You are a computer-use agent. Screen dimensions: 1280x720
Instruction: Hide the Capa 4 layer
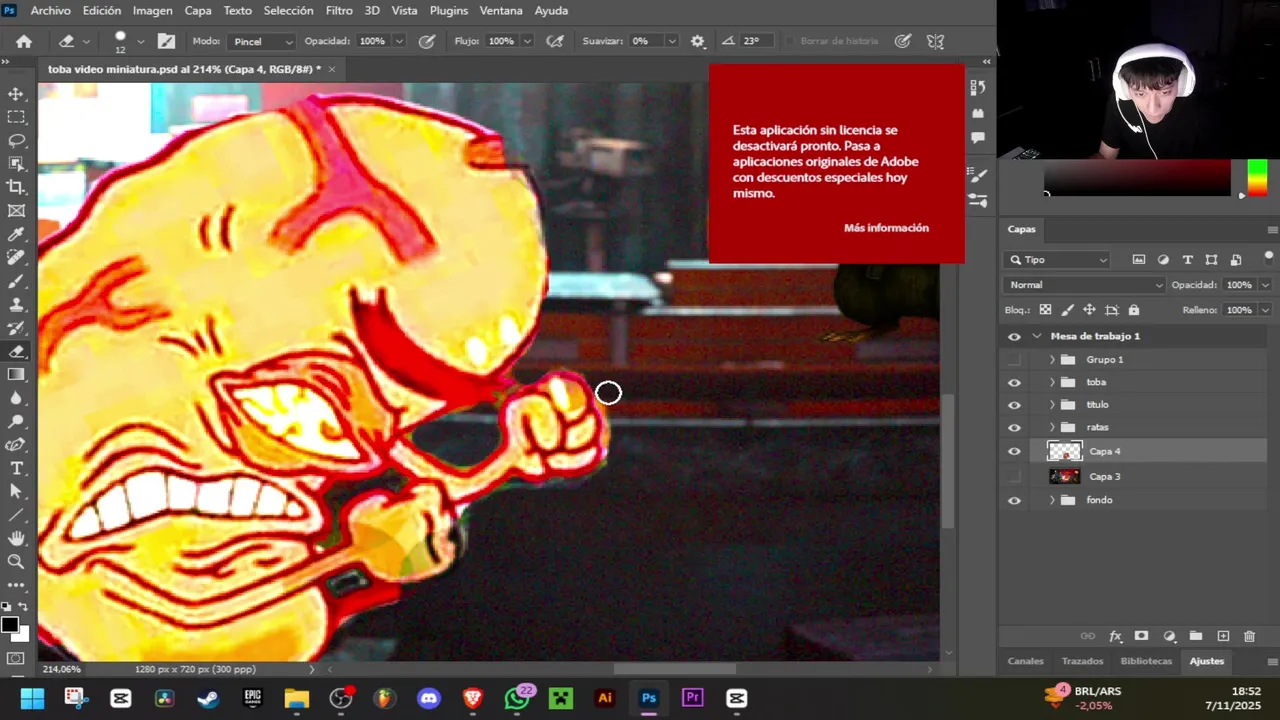[1014, 452]
